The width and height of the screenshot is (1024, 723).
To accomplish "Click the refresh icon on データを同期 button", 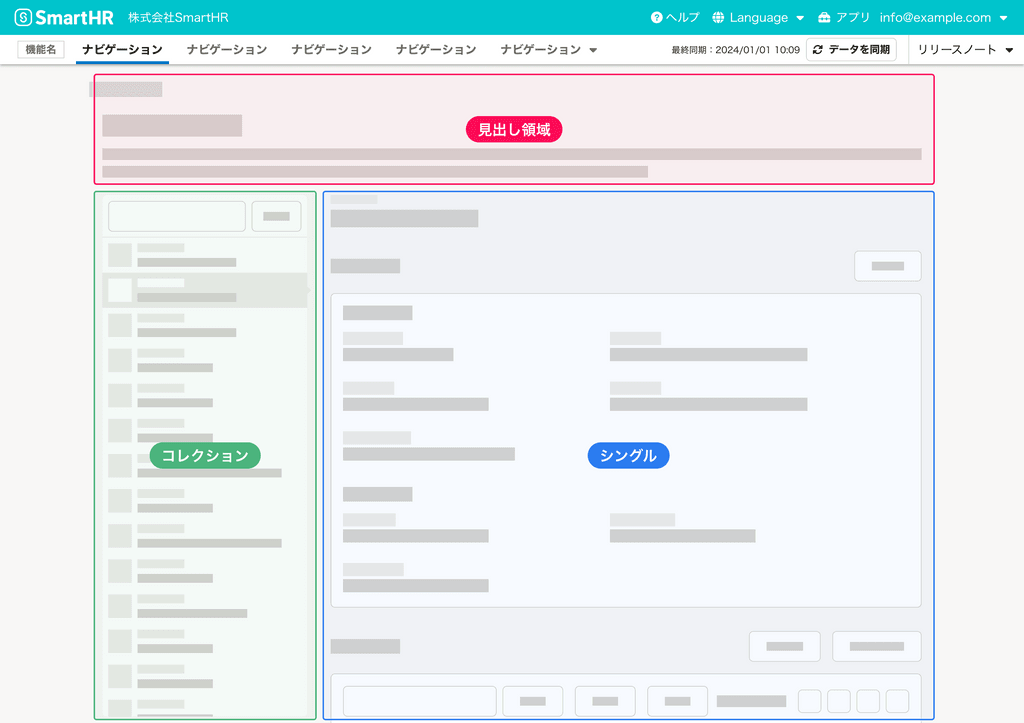I will [x=816, y=48].
